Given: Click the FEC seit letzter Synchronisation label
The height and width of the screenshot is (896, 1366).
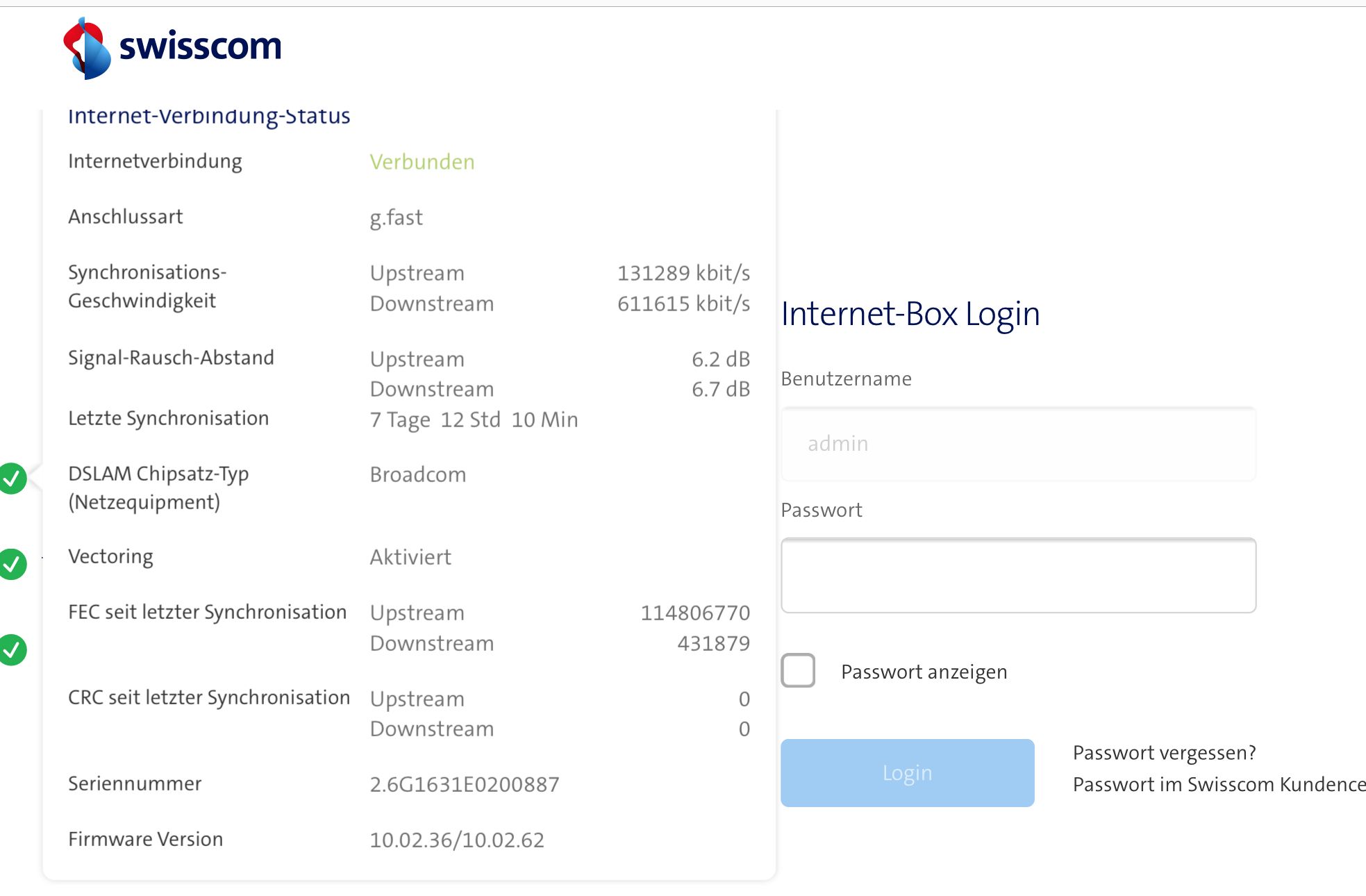Looking at the screenshot, I should click(207, 612).
